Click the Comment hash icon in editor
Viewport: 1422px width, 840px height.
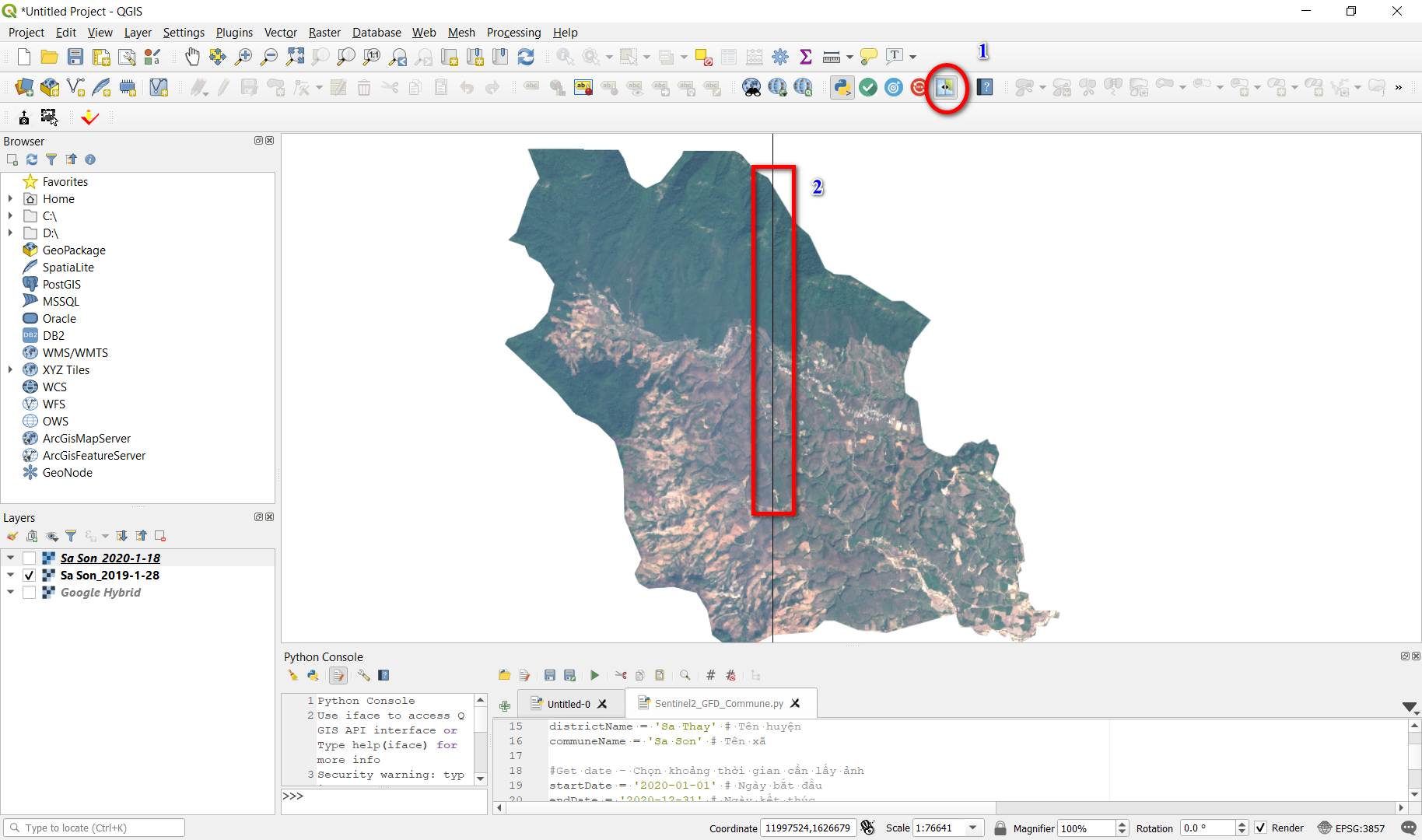(710, 675)
